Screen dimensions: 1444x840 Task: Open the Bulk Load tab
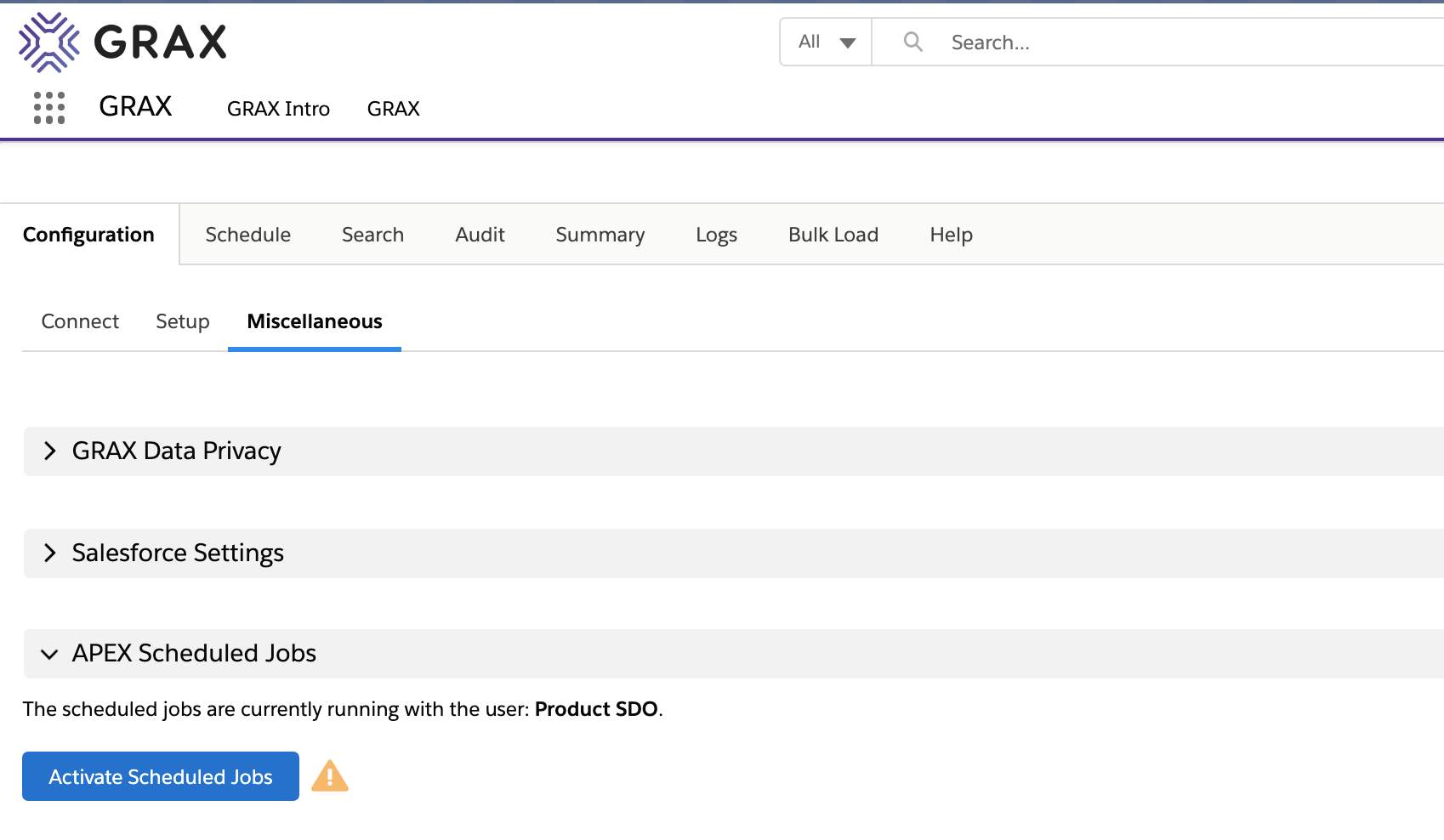coord(833,235)
